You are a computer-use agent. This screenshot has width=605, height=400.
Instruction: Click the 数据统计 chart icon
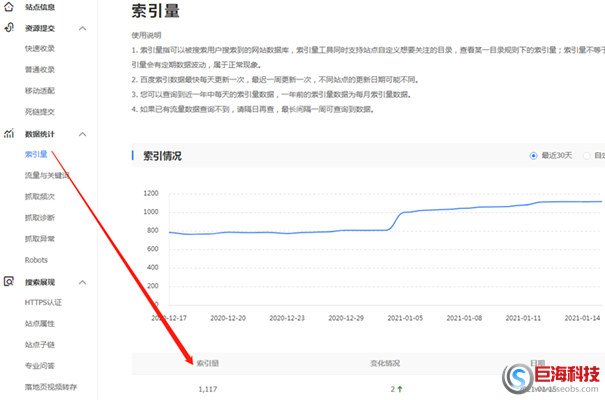coord(9,133)
